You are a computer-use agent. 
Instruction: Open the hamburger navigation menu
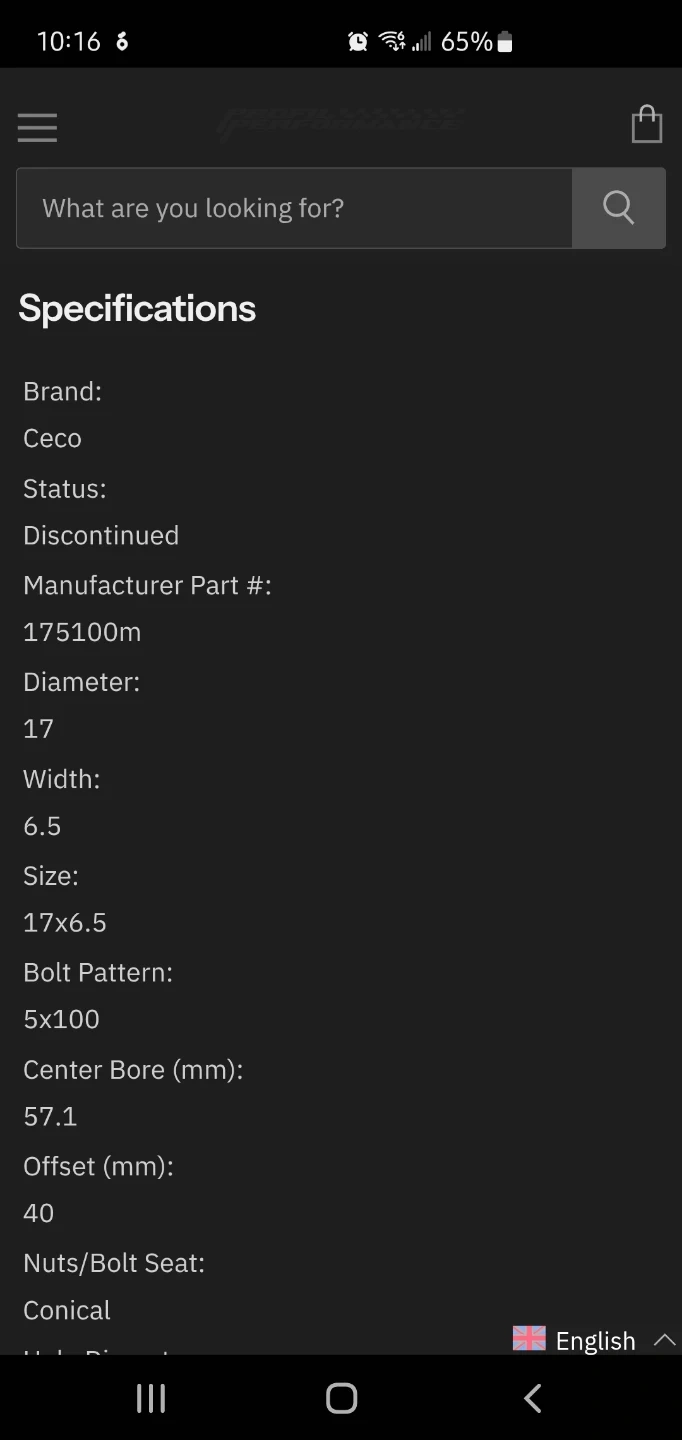click(37, 127)
